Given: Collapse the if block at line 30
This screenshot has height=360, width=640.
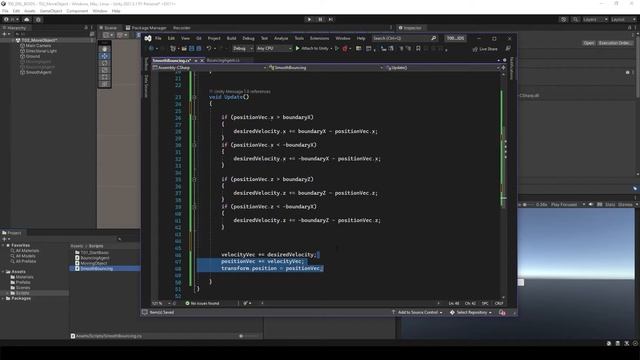Looking at the screenshot, I should pyautogui.click(x=194, y=145).
